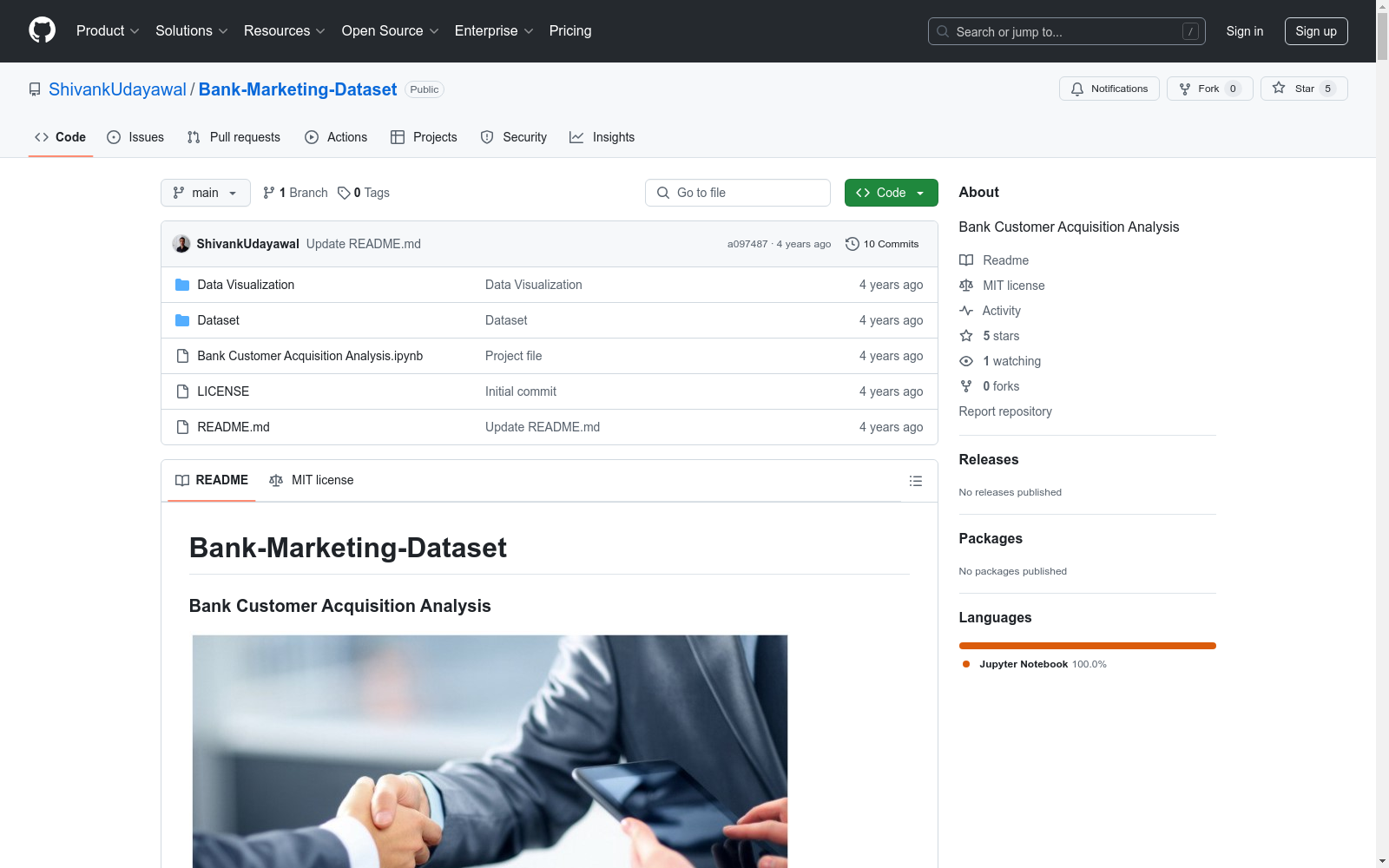
Task: Switch to the Security tab
Action: (x=514, y=137)
